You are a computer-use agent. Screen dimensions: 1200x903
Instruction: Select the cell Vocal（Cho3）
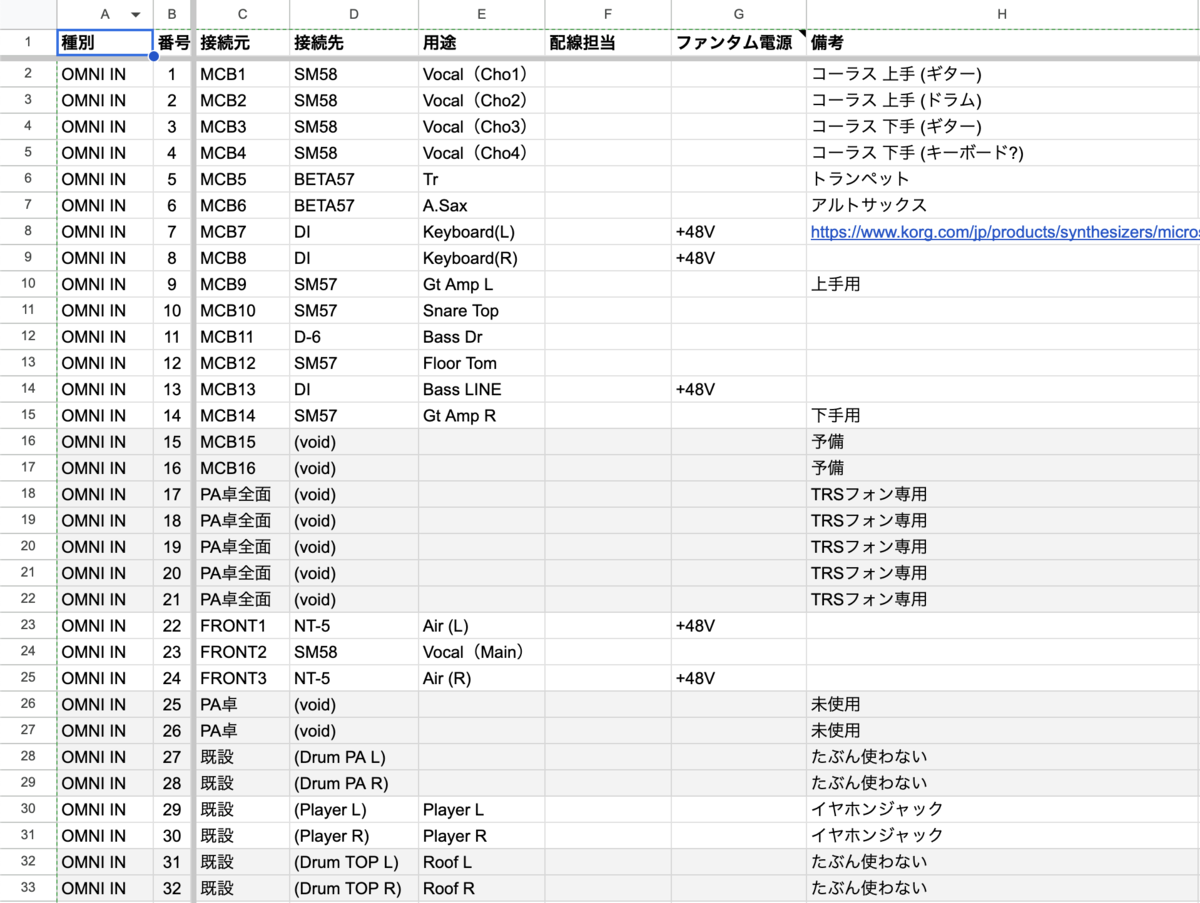482,127
